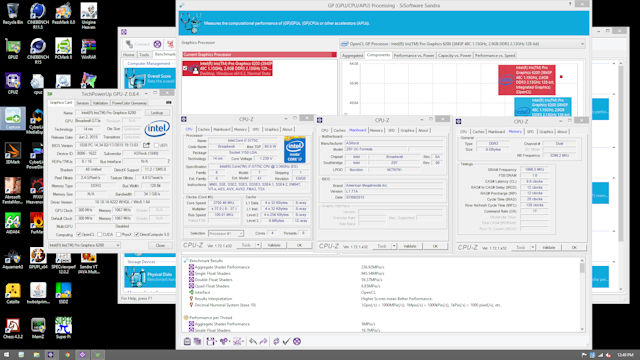Viewport: 640px width, 360px height.
Task: Toggle OpenCL checkbox in GPU-Z
Action: [79, 234]
